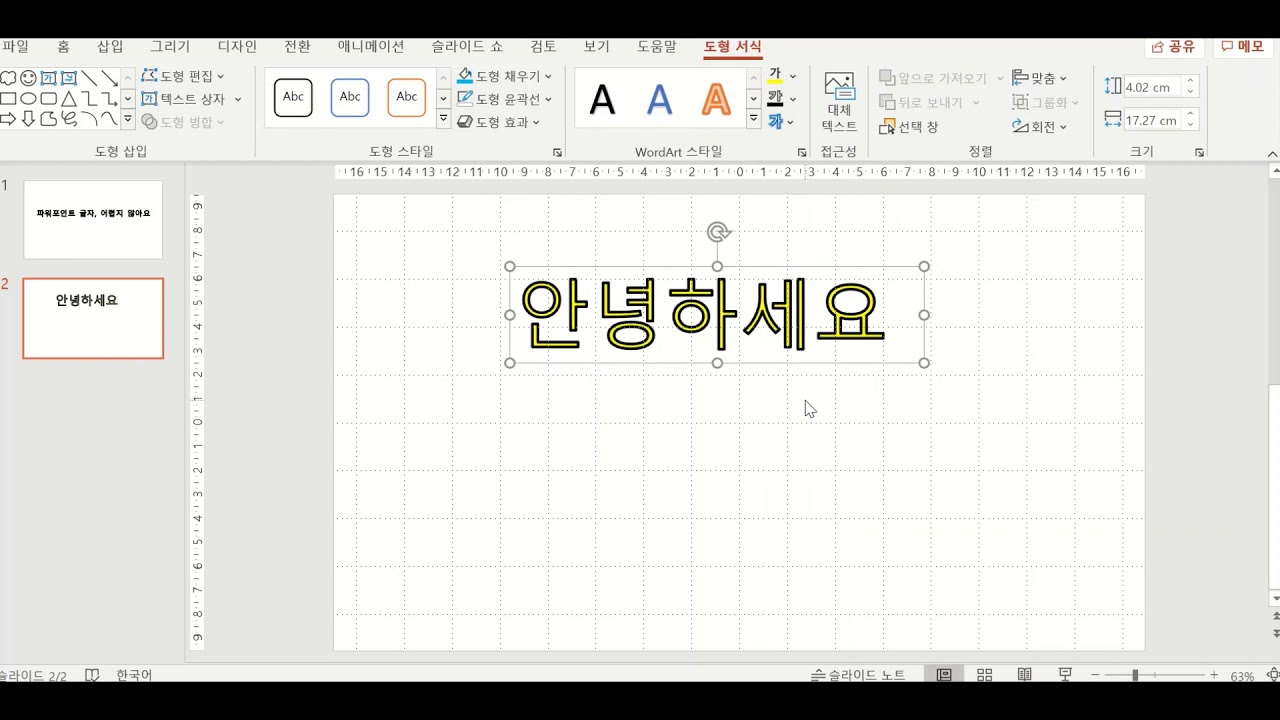
Task: Start slide show from status bar
Action: 1066,675
